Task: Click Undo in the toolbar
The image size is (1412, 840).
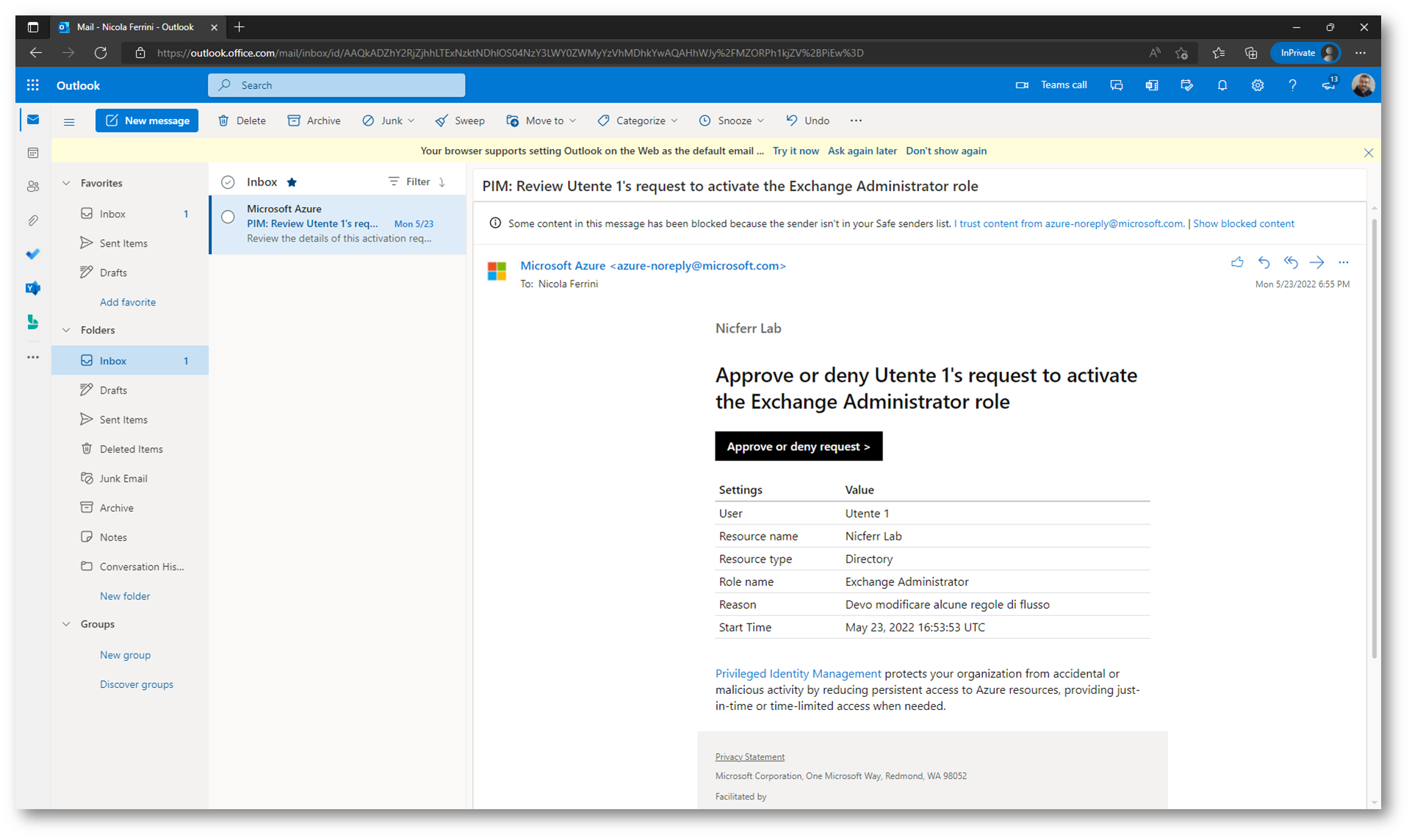Action: pyautogui.click(x=807, y=120)
